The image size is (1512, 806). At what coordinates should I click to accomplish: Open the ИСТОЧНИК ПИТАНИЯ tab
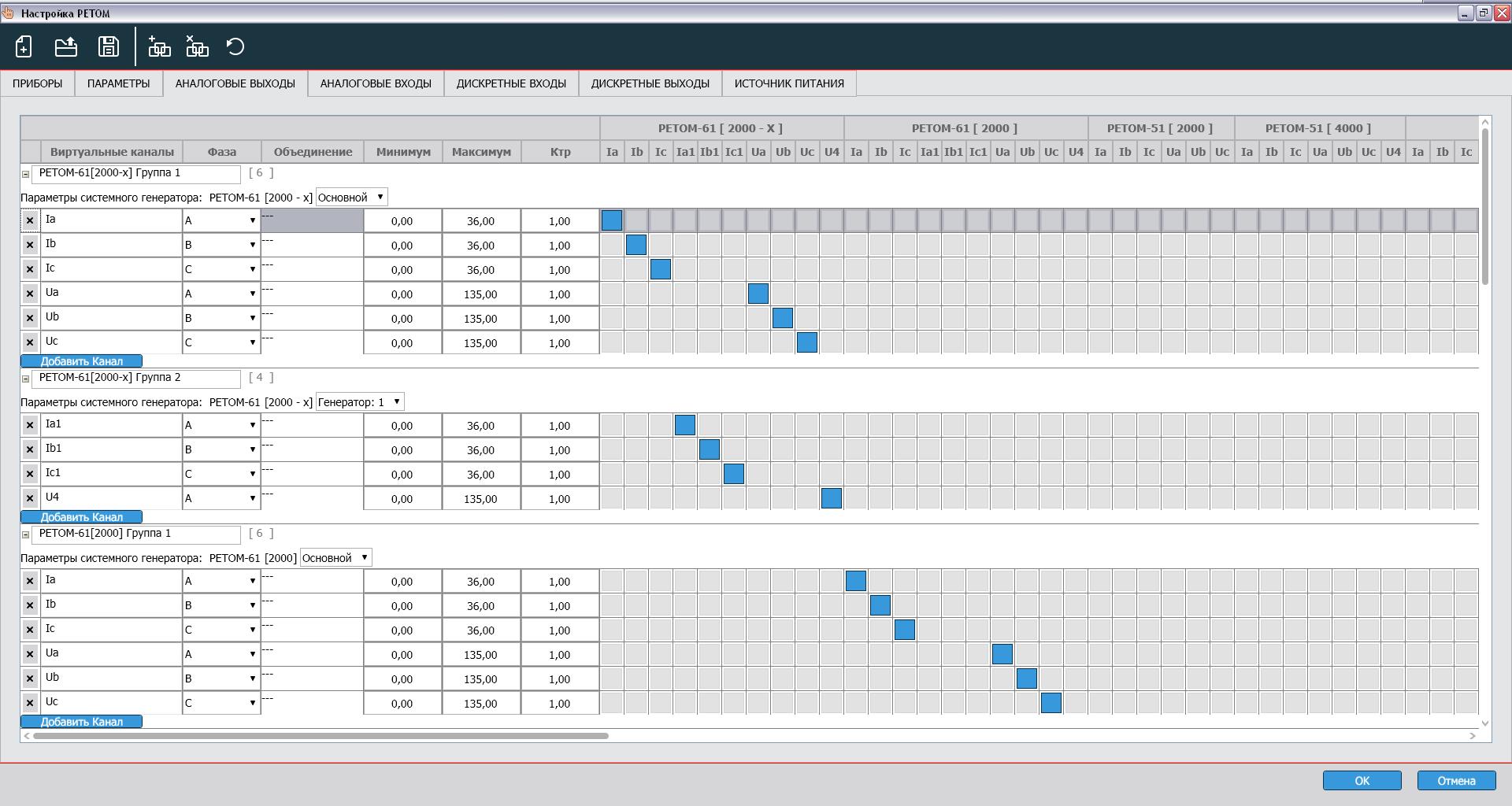tap(789, 83)
